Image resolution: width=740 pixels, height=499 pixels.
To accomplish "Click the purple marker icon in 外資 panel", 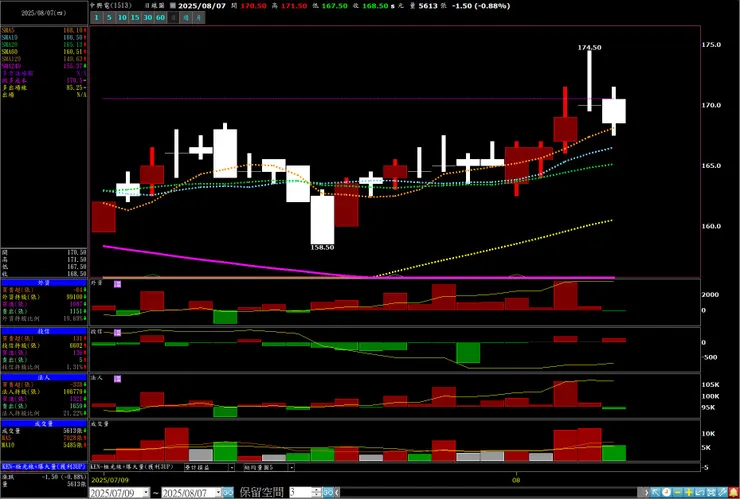I will pos(118,284).
